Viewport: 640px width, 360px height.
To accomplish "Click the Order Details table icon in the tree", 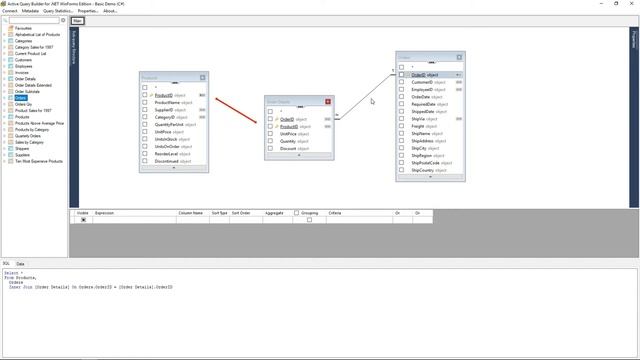I will [11, 79].
